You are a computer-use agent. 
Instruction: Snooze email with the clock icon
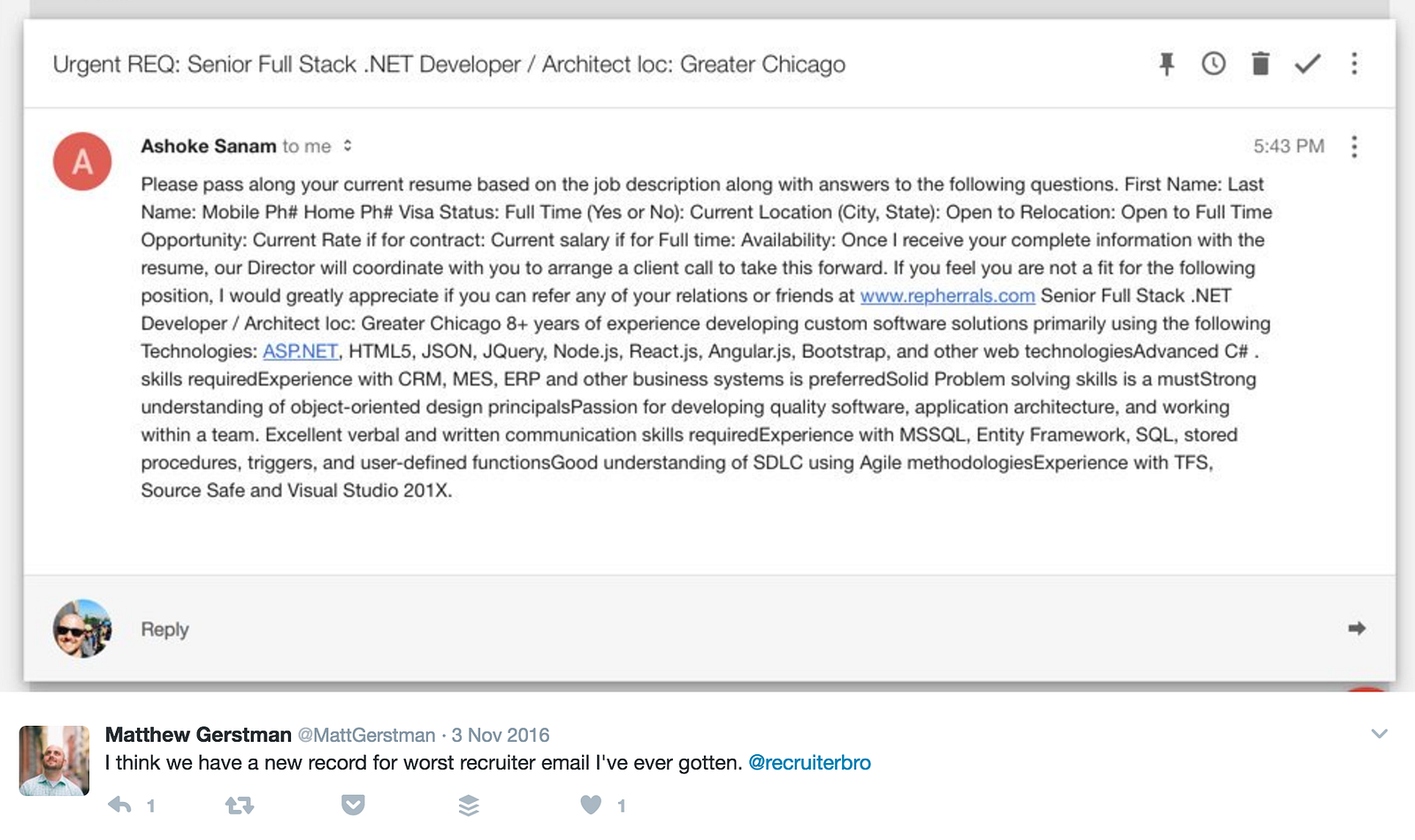click(x=1213, y=64)
